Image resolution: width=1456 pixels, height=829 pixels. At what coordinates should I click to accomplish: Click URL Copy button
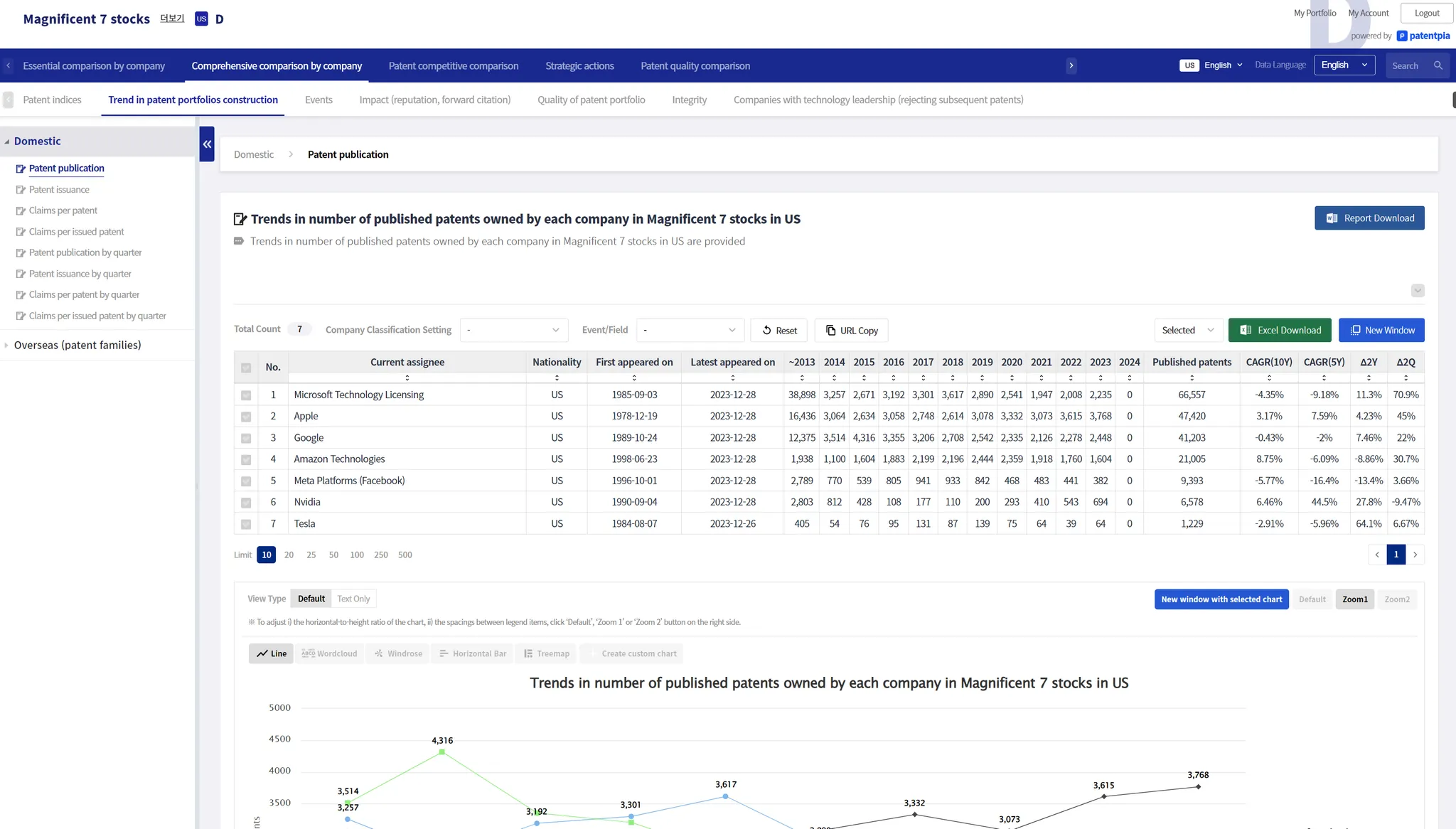851,331
